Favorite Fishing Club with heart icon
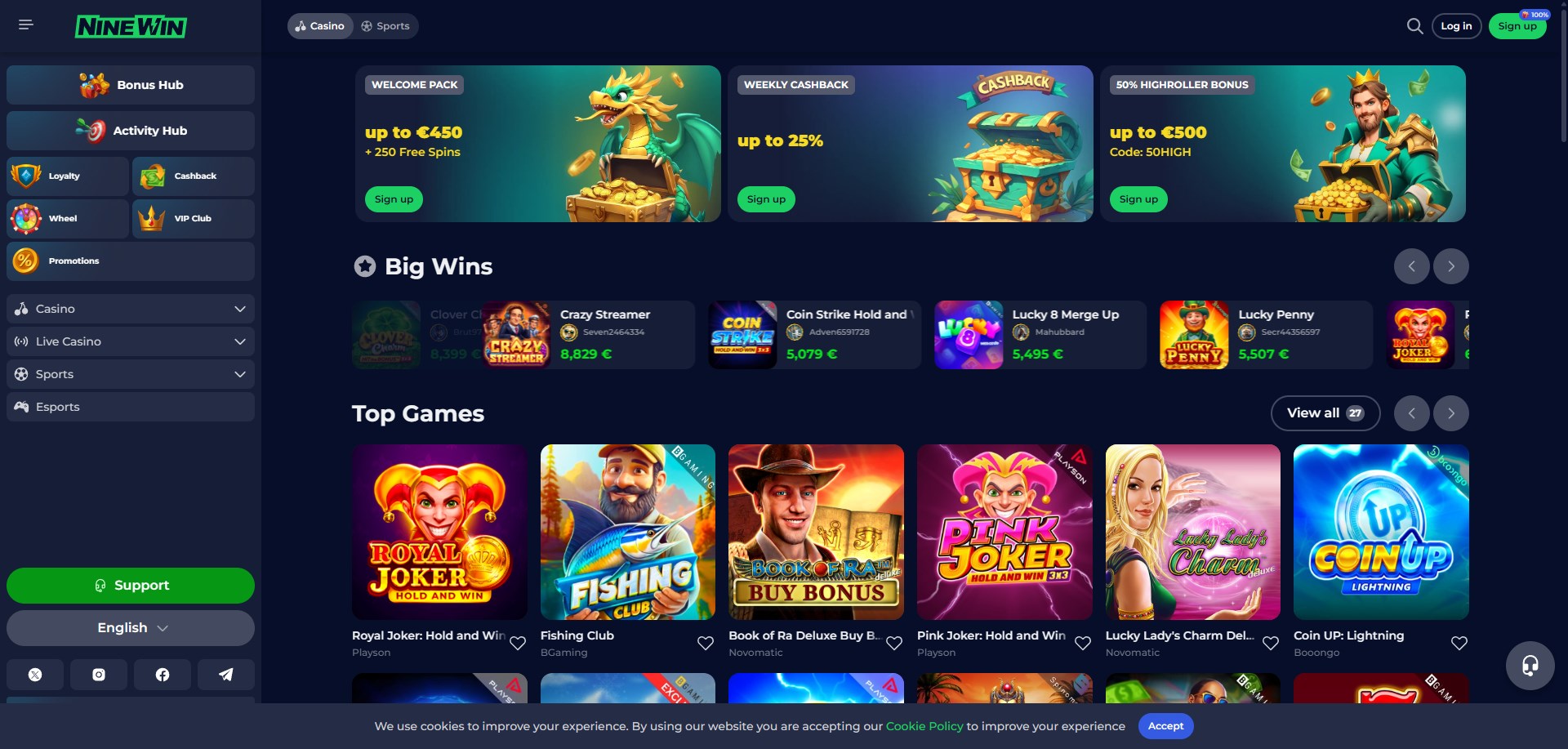This screenshot has height=749, width=1568. tap(706, 644)
